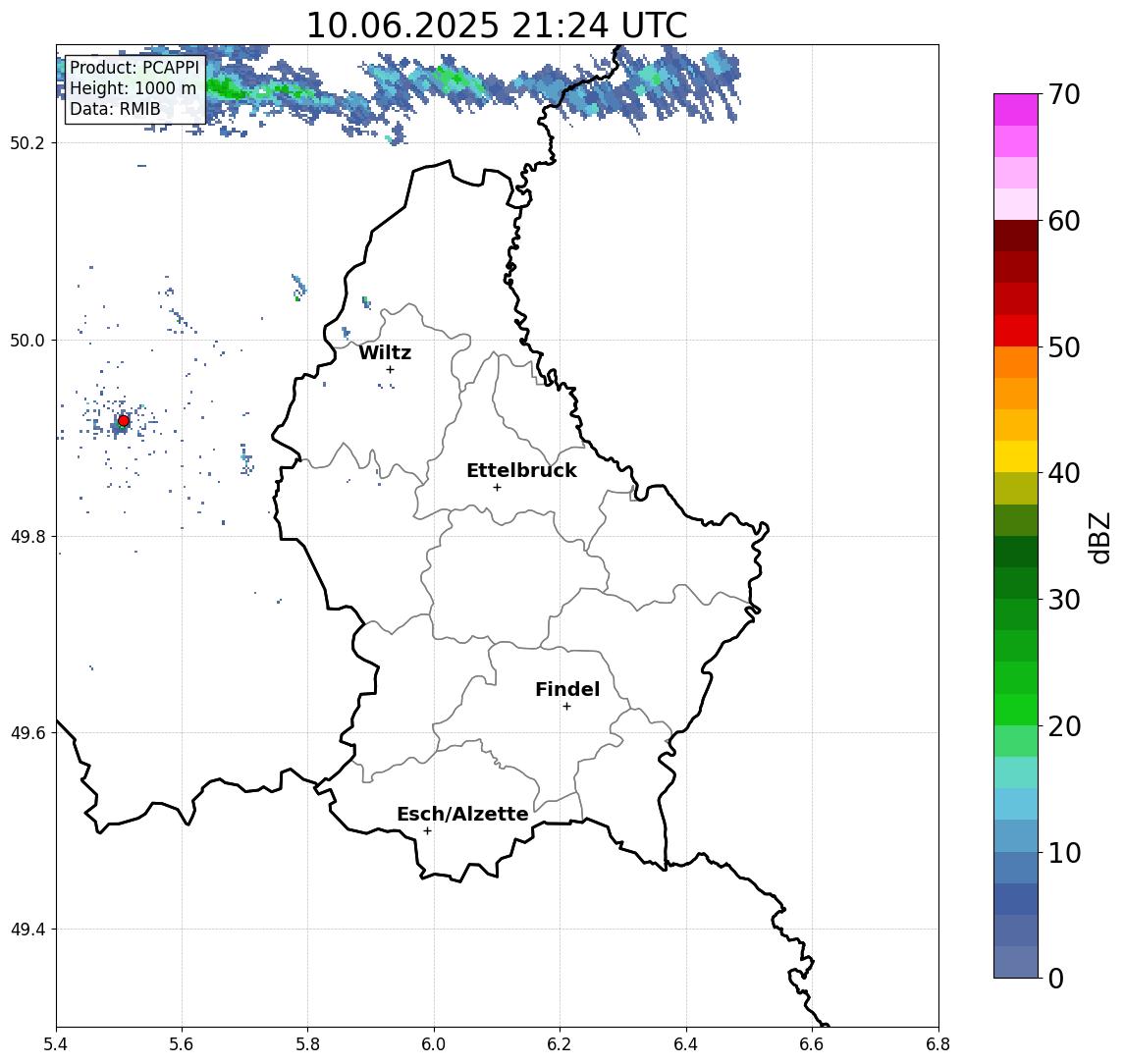Click the longitude label 5.4
This screenshot has height=1064, width=1124.
point(56,1044)
